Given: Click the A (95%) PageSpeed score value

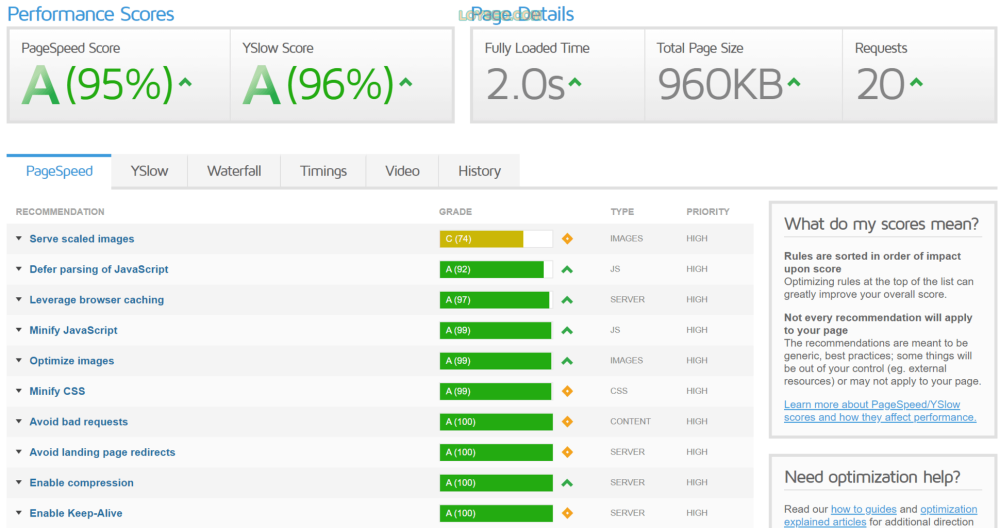Looking at the screenshot, I should [x=98, y=85].
